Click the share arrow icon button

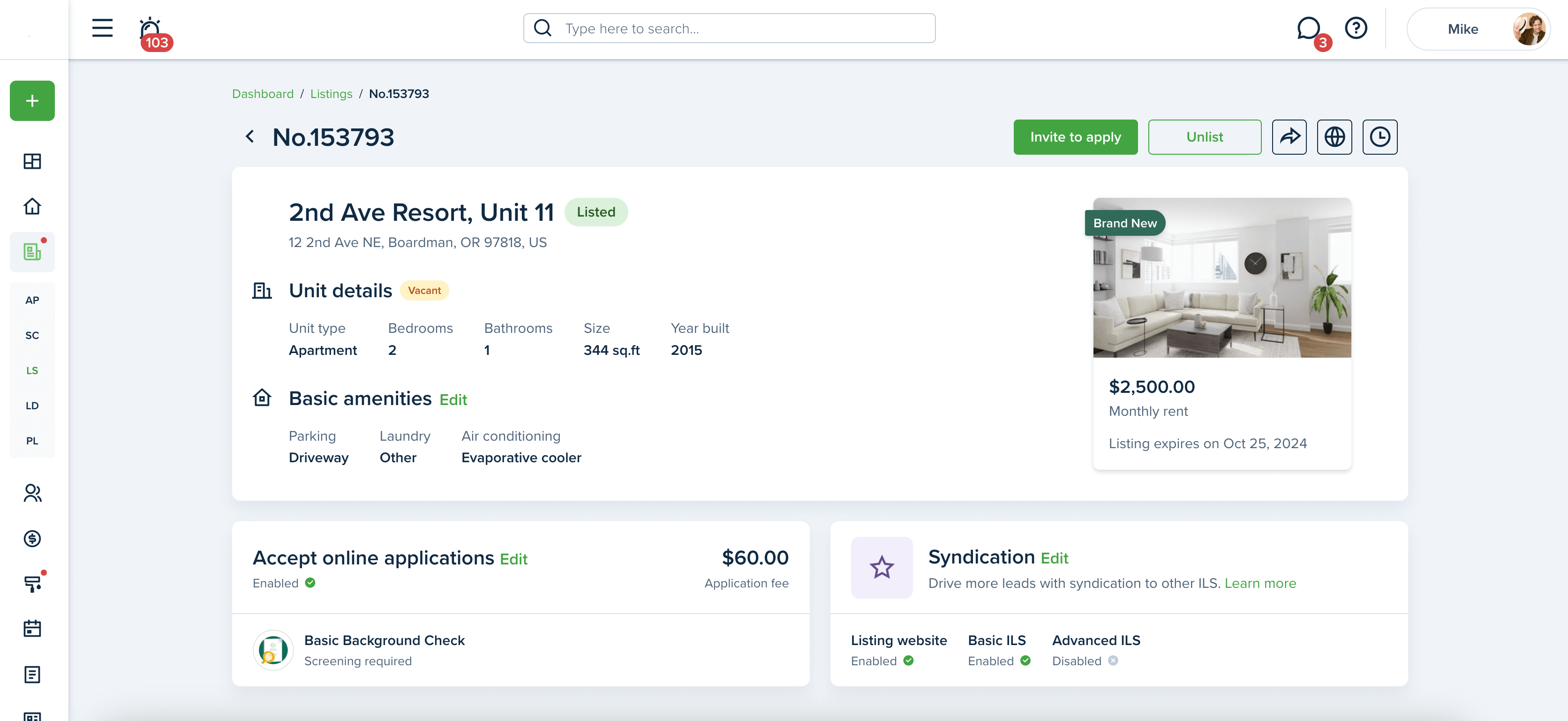click(x=1289, y=137)
